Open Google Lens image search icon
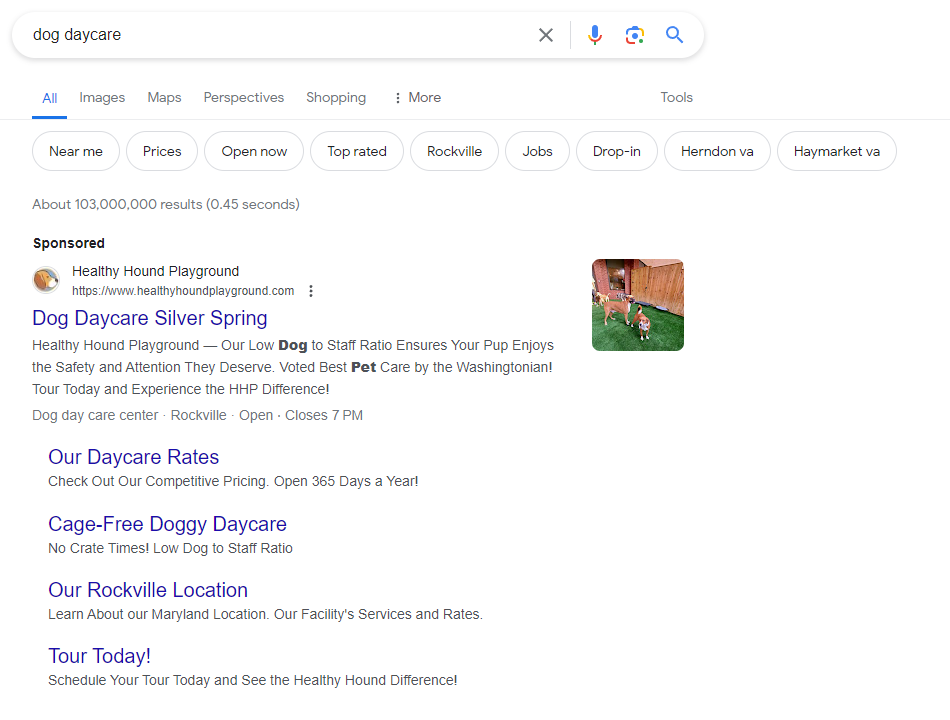950x720 pixels. [634, 35]
